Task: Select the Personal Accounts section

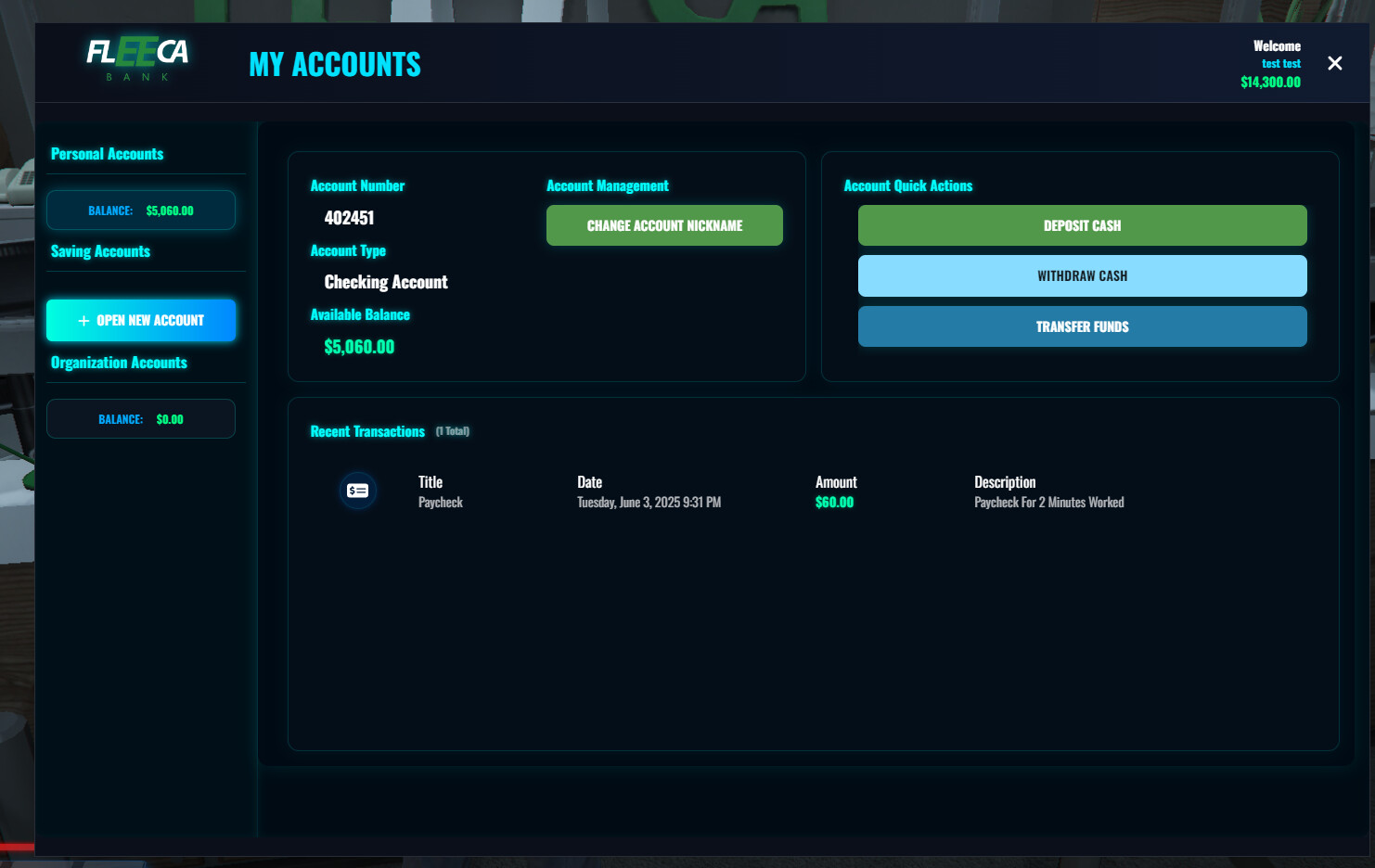Action: point(107,154)
